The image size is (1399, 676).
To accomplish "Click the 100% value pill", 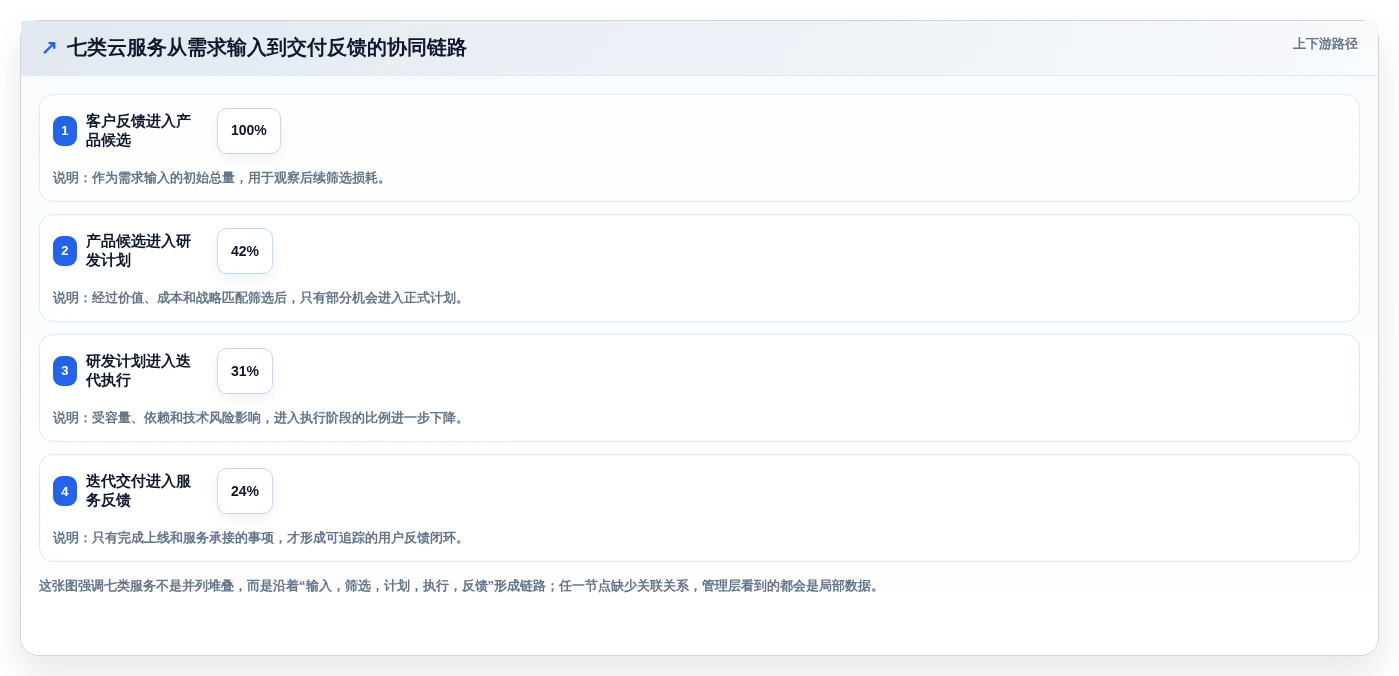I will tap(249, 131).
